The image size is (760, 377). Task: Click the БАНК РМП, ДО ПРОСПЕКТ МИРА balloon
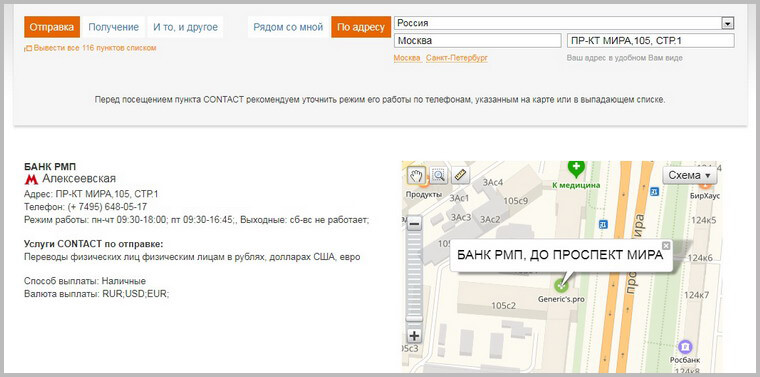560,255
